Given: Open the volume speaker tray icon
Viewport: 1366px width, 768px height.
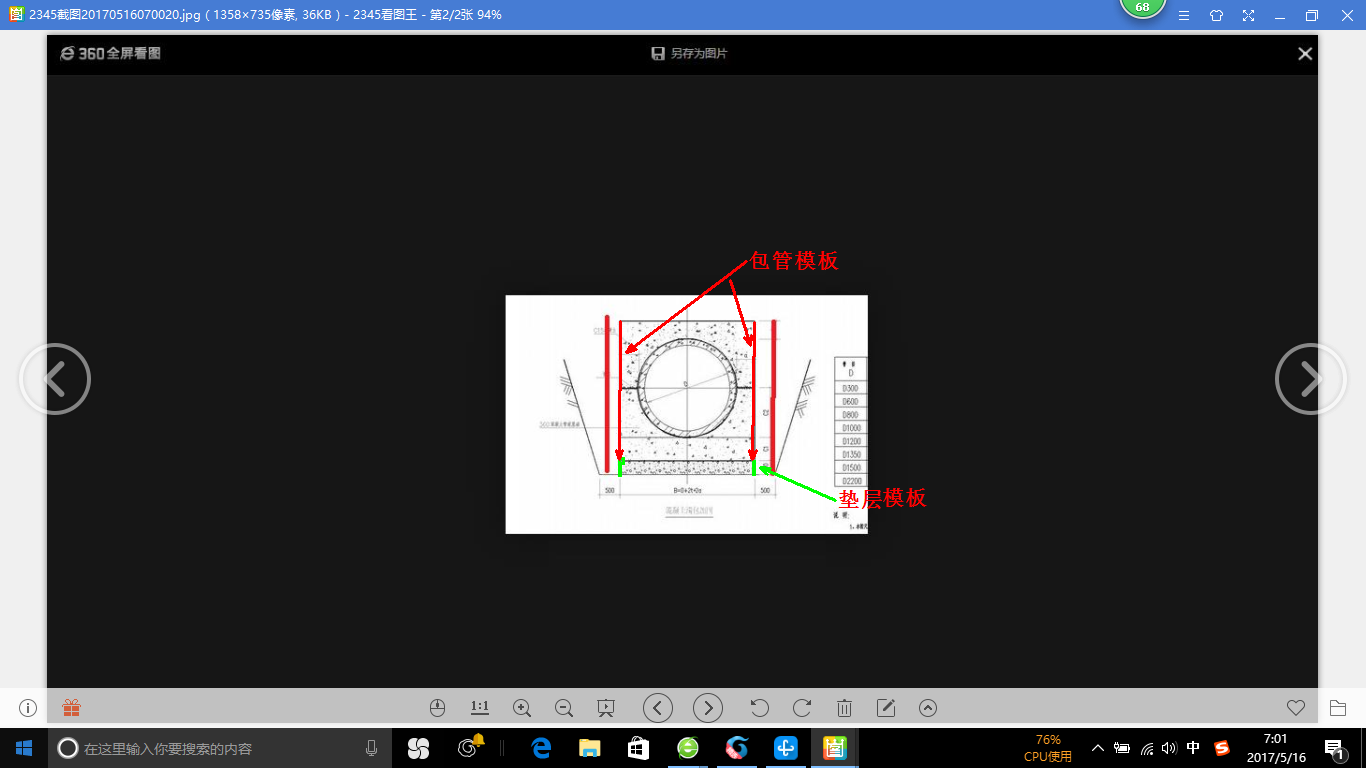Looking at the screenshot, I should [x=1170, y=748].
